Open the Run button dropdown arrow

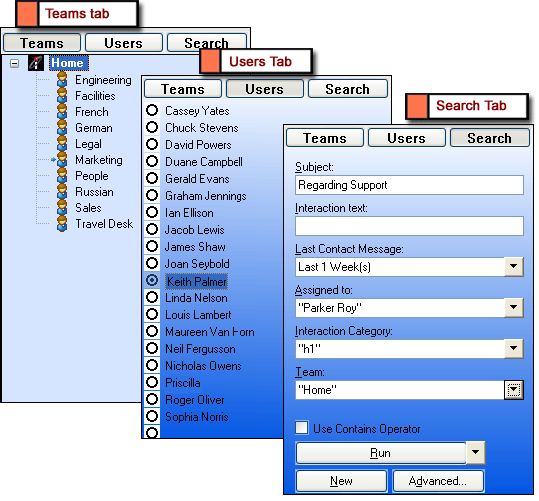[x=475, y=453]
